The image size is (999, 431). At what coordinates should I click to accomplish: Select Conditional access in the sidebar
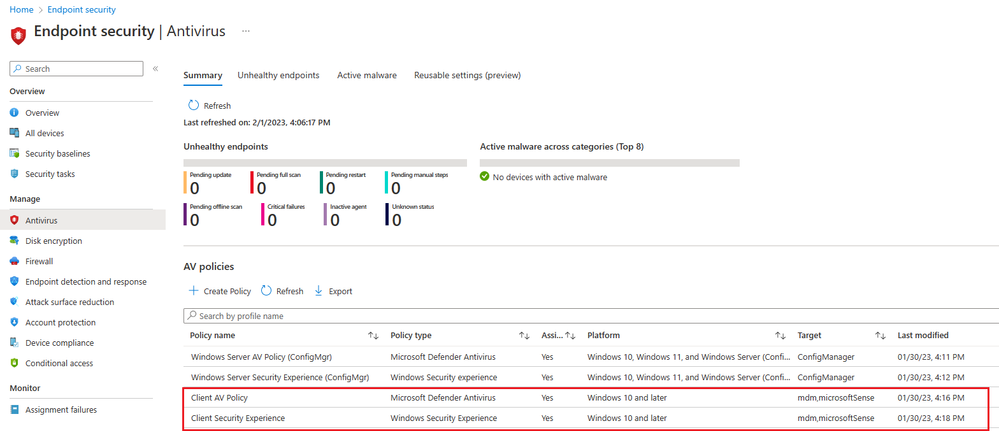(59, 363)
